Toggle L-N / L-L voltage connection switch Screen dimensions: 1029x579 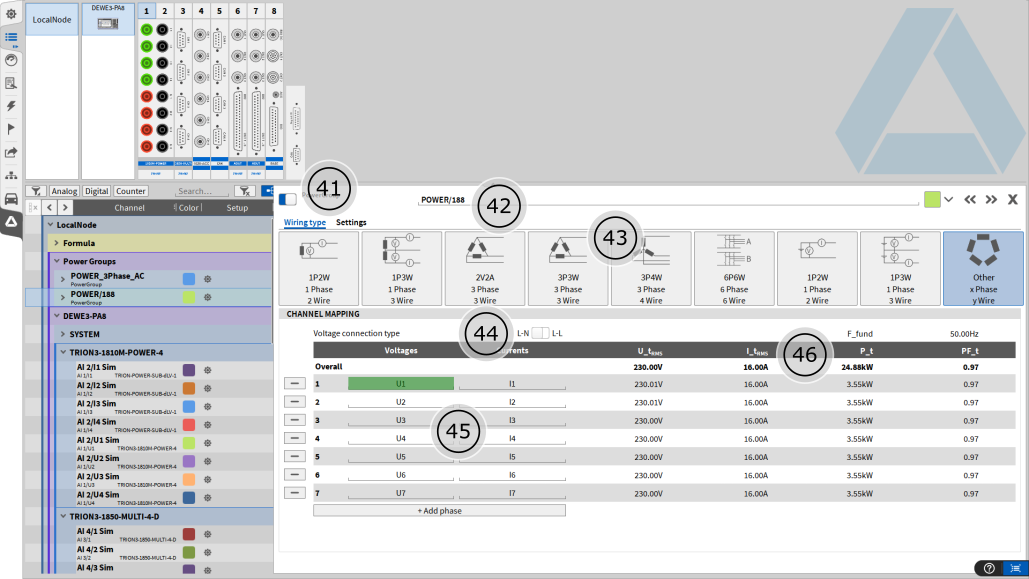540,333
